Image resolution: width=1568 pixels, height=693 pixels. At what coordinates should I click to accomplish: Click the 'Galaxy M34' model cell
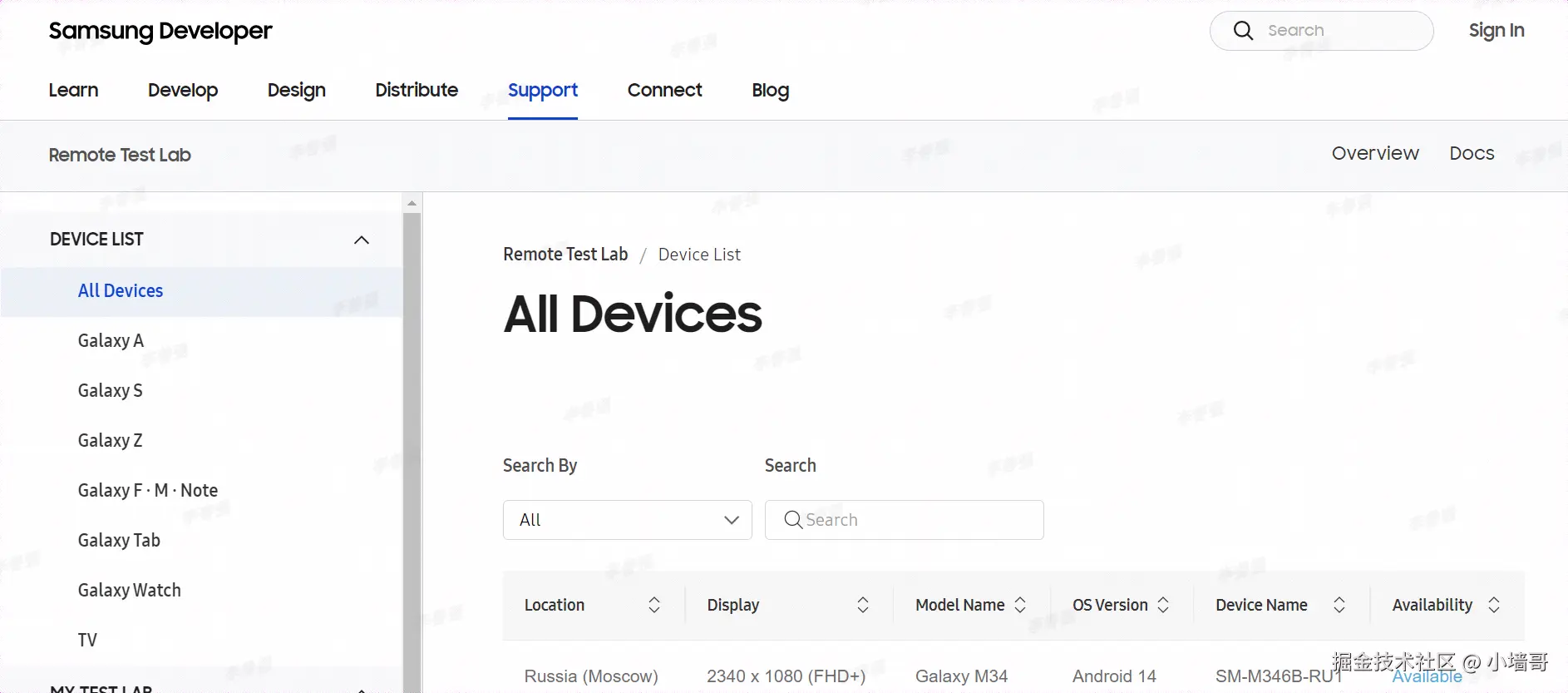tap(961, 676)
